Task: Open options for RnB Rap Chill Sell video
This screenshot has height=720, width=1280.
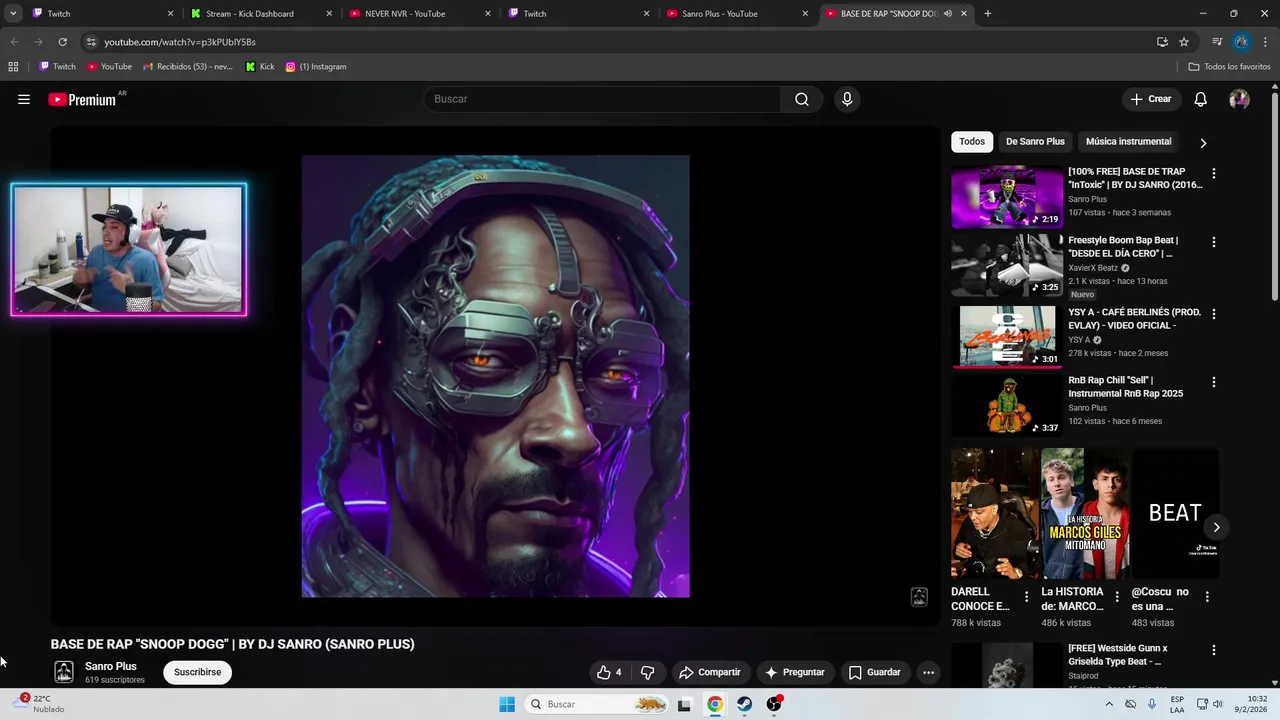Action: (x=1214, y=382)
